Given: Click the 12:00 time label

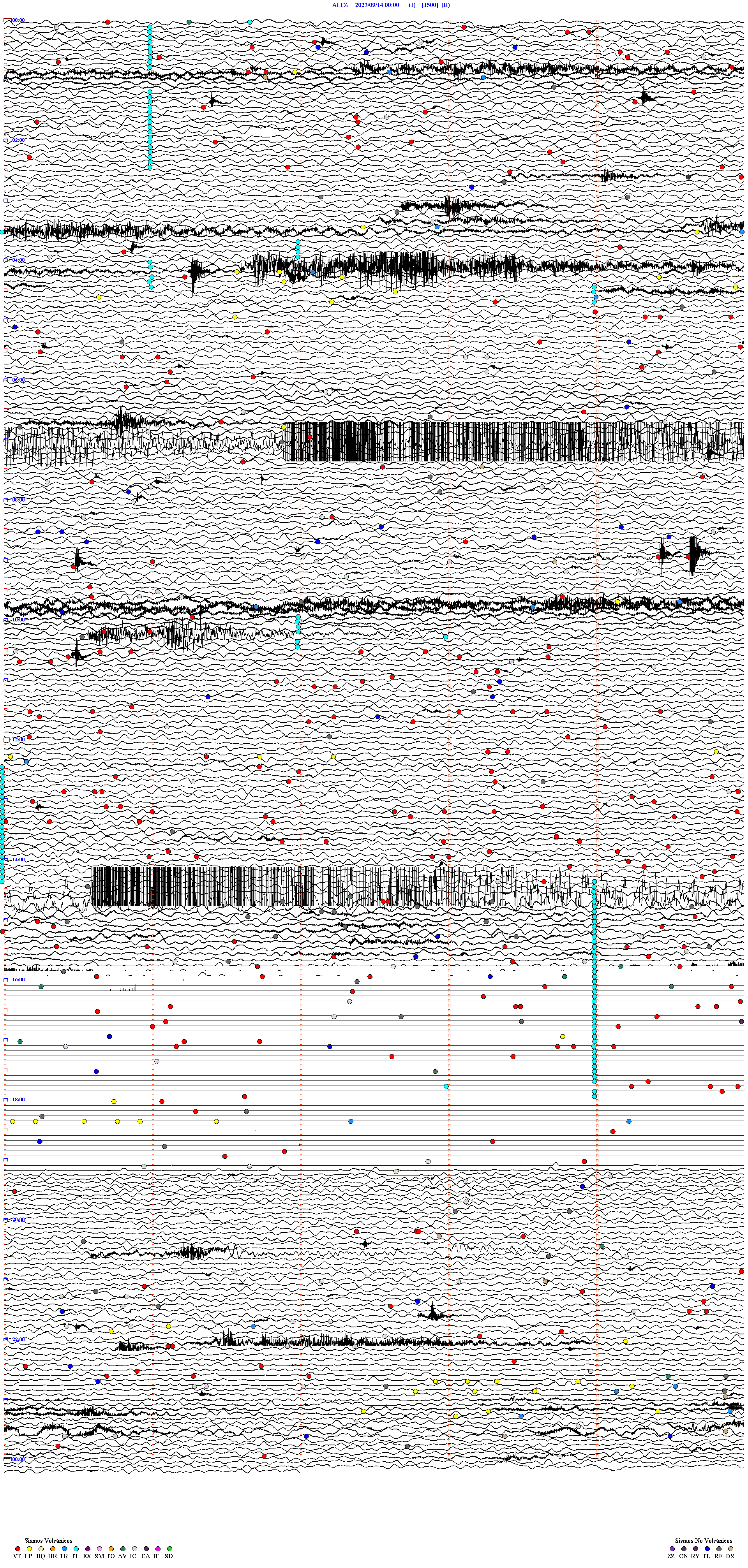Looking at the screenshot, I should (18, 739).
